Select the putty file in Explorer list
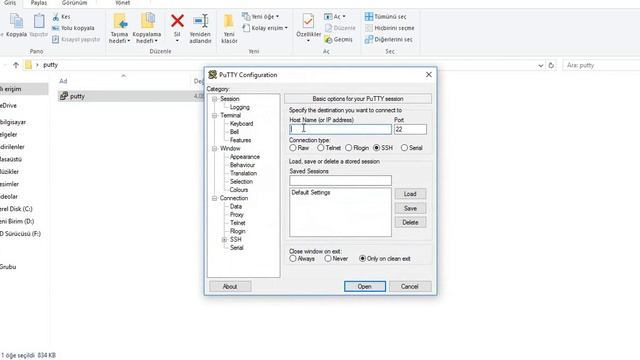The width and height of the screenshot is (640, 360). [77, 96]
